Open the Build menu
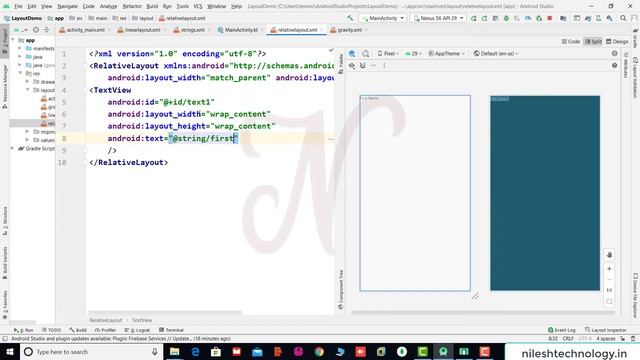This screenshot has width=640, height=360. [152, 6]
